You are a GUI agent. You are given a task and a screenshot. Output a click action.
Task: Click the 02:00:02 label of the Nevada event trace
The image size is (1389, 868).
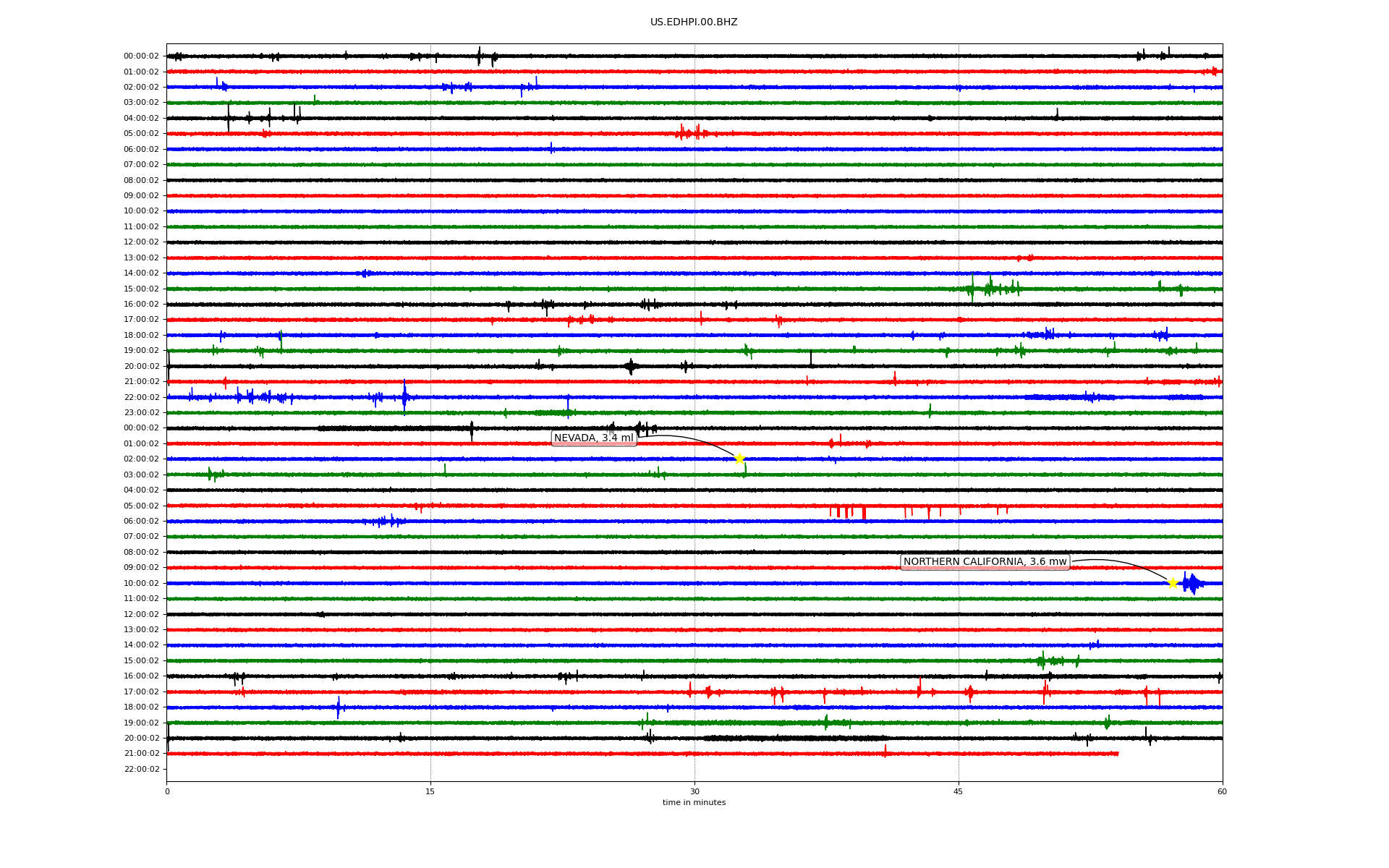141,459
